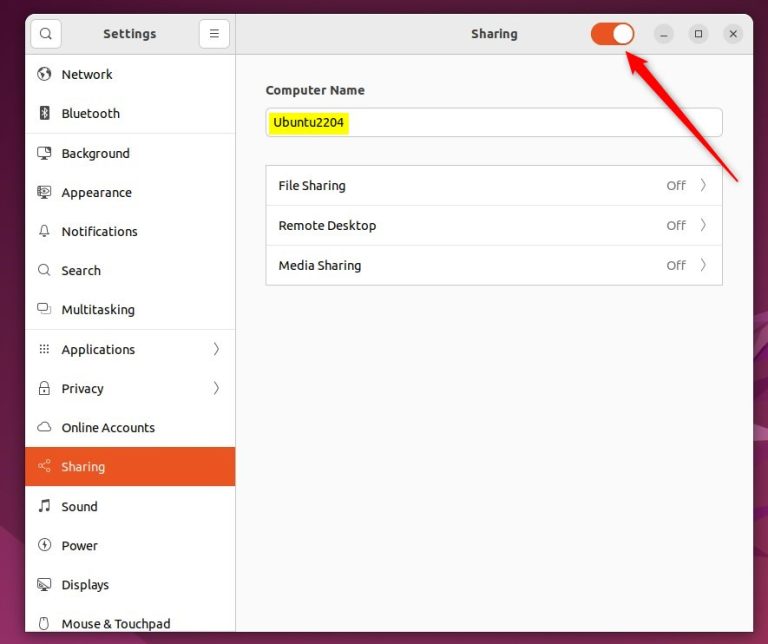Viewport: 768px width, 644px height.
Task: Select the Privacy label
Action: click(x=82, y=389)
